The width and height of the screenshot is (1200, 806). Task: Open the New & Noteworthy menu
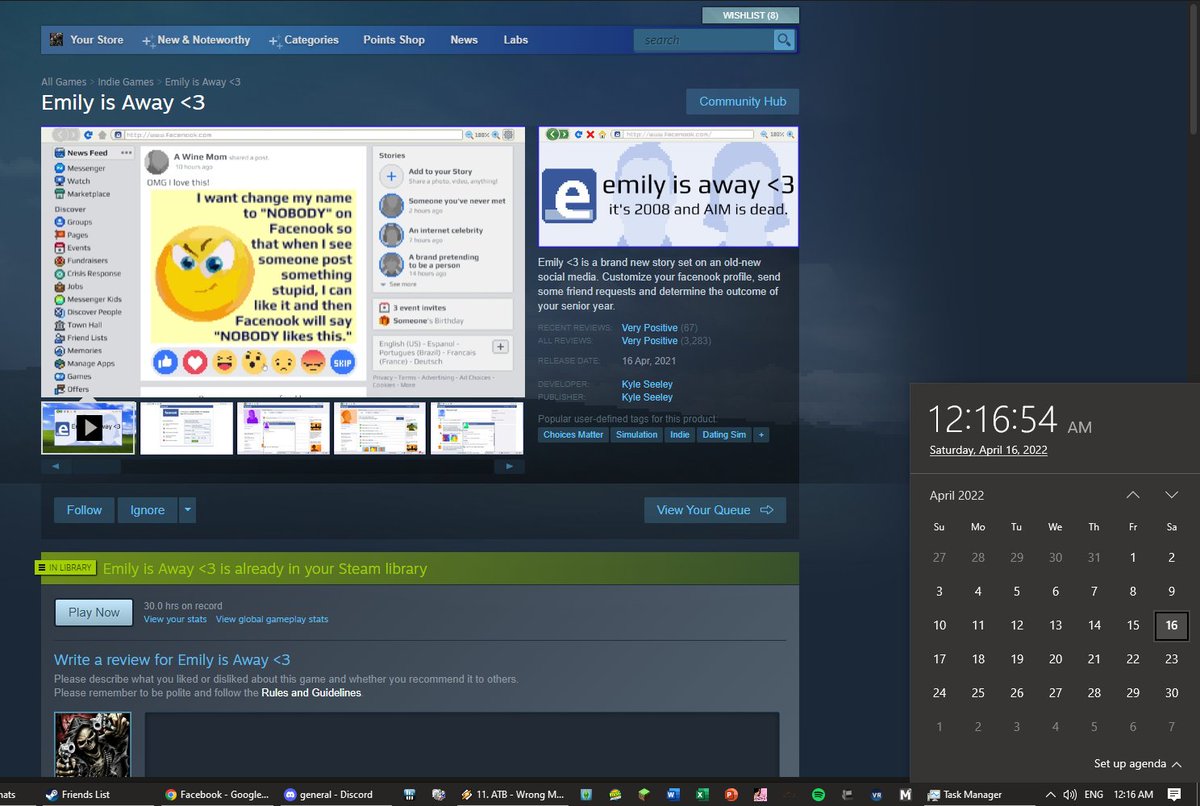(196, 40)
